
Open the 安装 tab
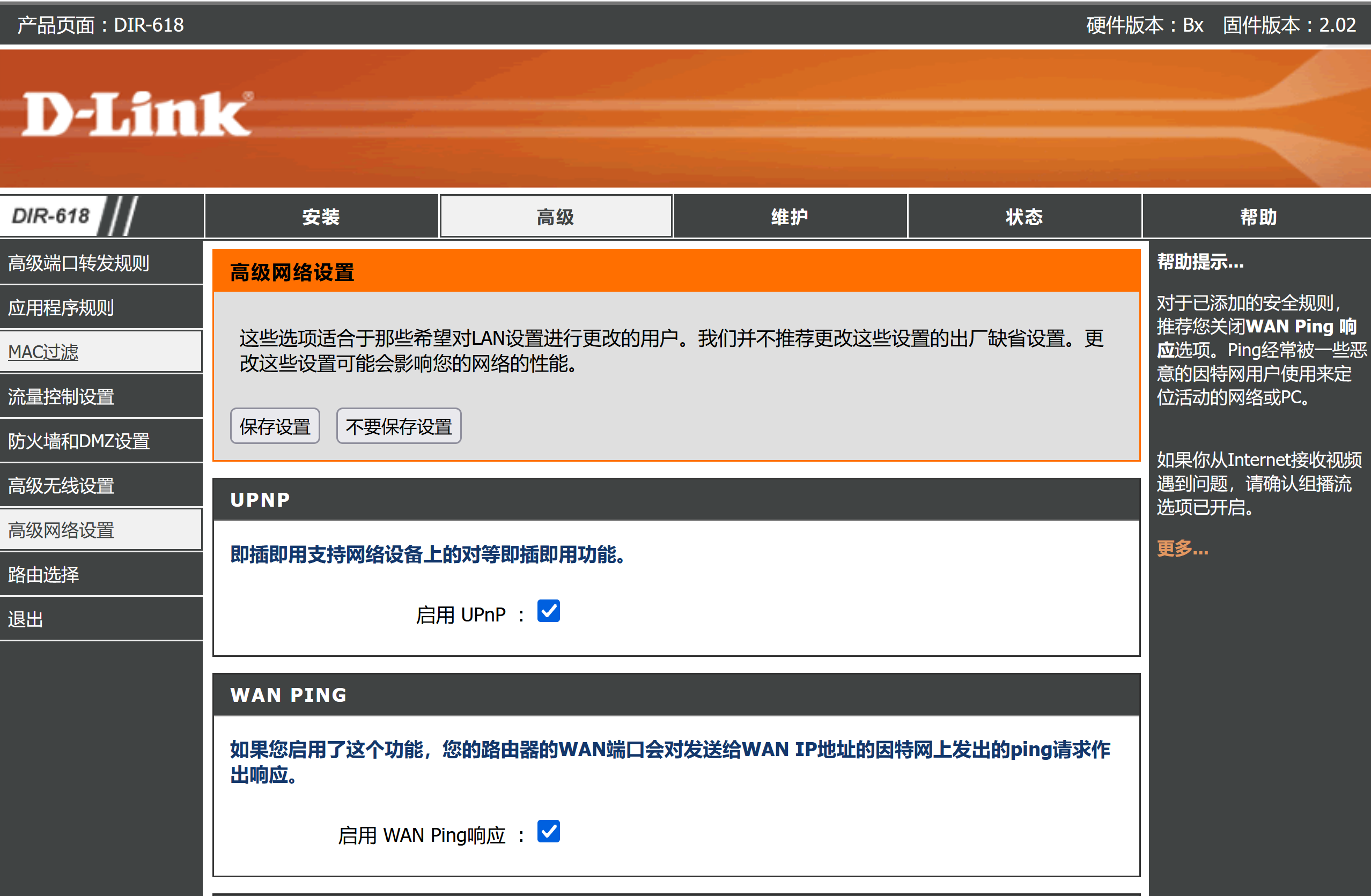pos(321,217)
